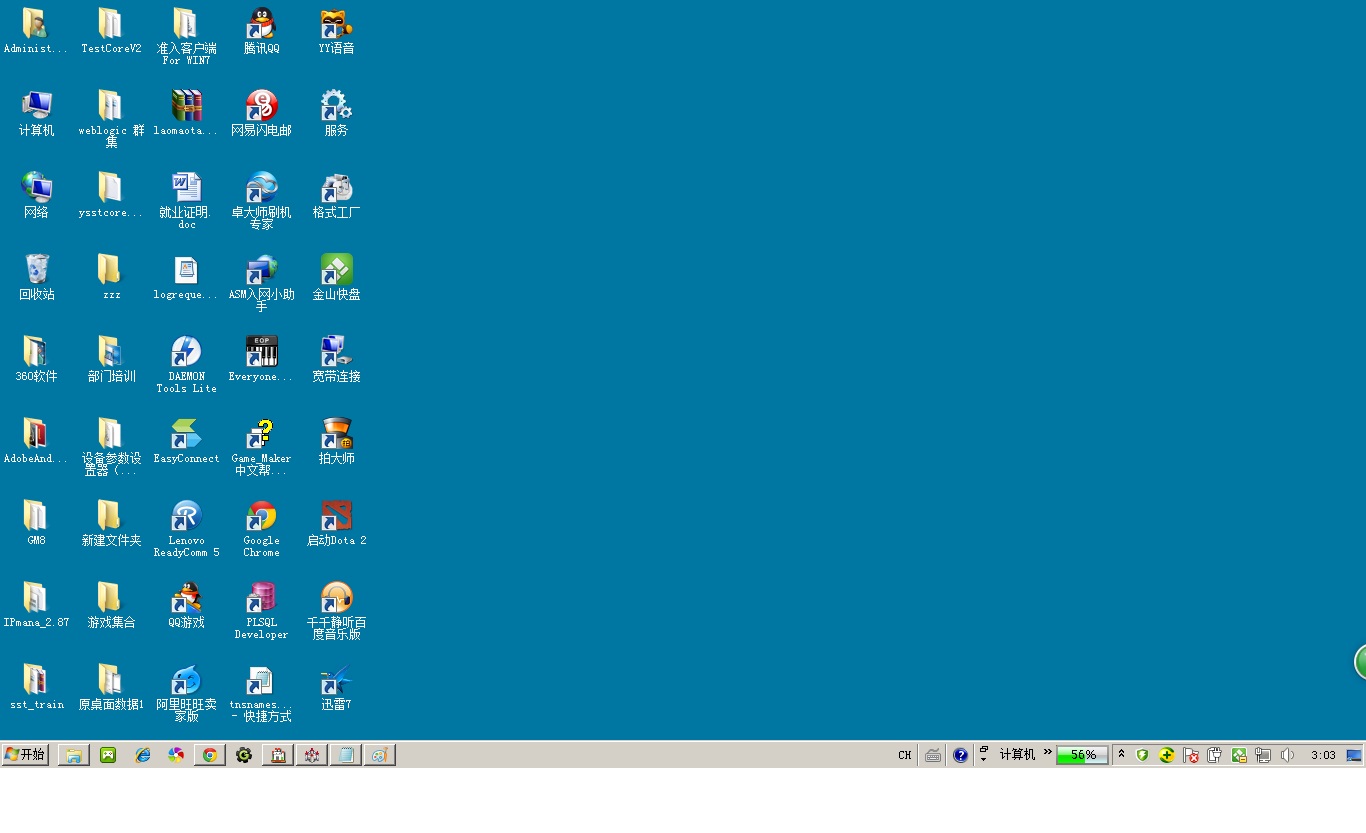Select the 网易闪电邮 shortcut icon
This screenshot has width=1366, height=833.
(261, 113)
